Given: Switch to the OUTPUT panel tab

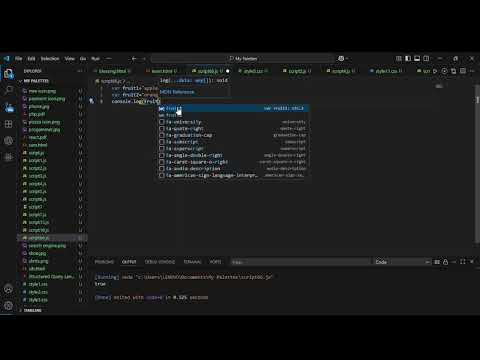Looking at the screenshot, I should click(129, 262).
